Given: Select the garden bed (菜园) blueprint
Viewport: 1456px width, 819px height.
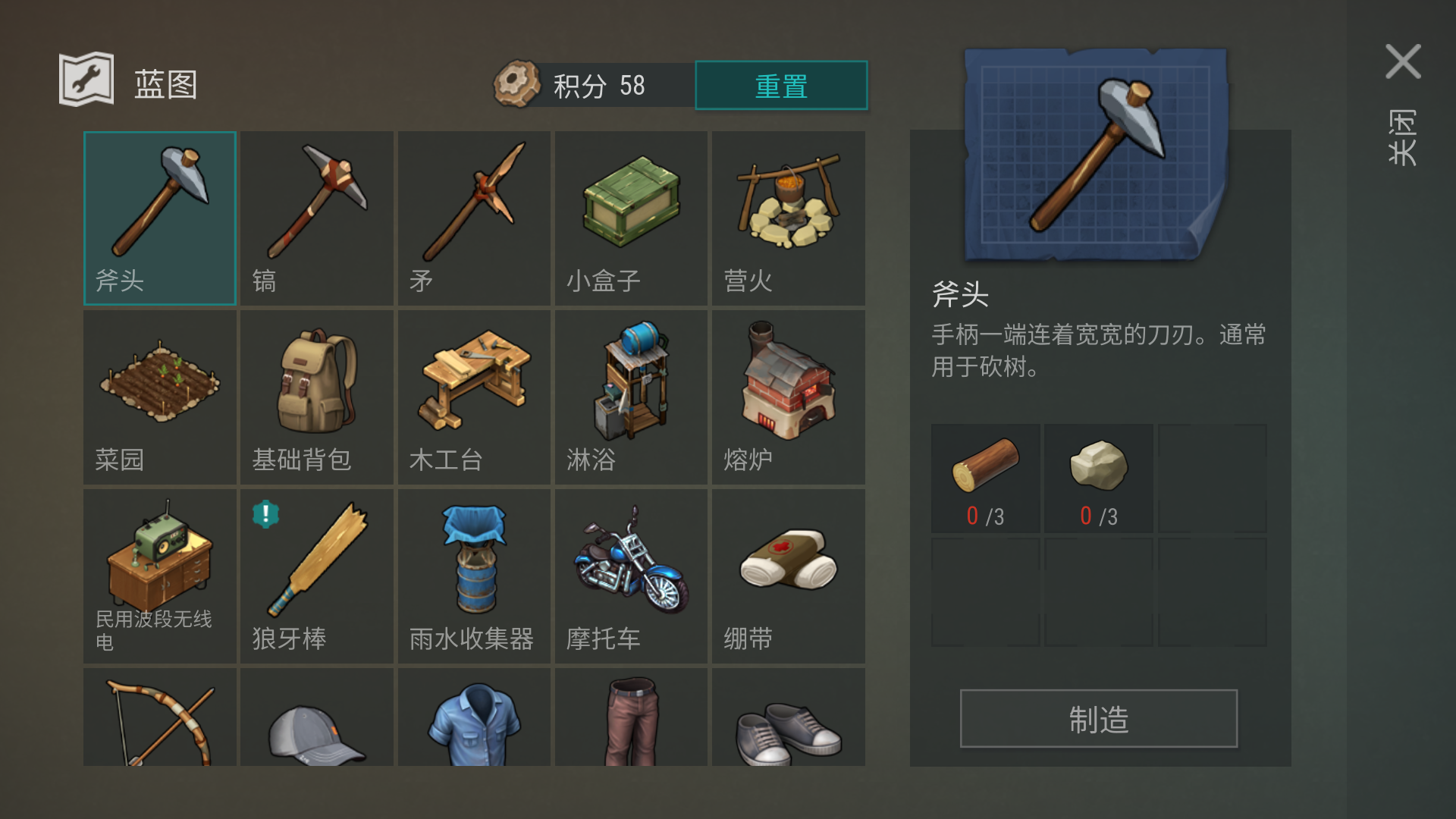Looking at the screenshot, I should point(160,397).
